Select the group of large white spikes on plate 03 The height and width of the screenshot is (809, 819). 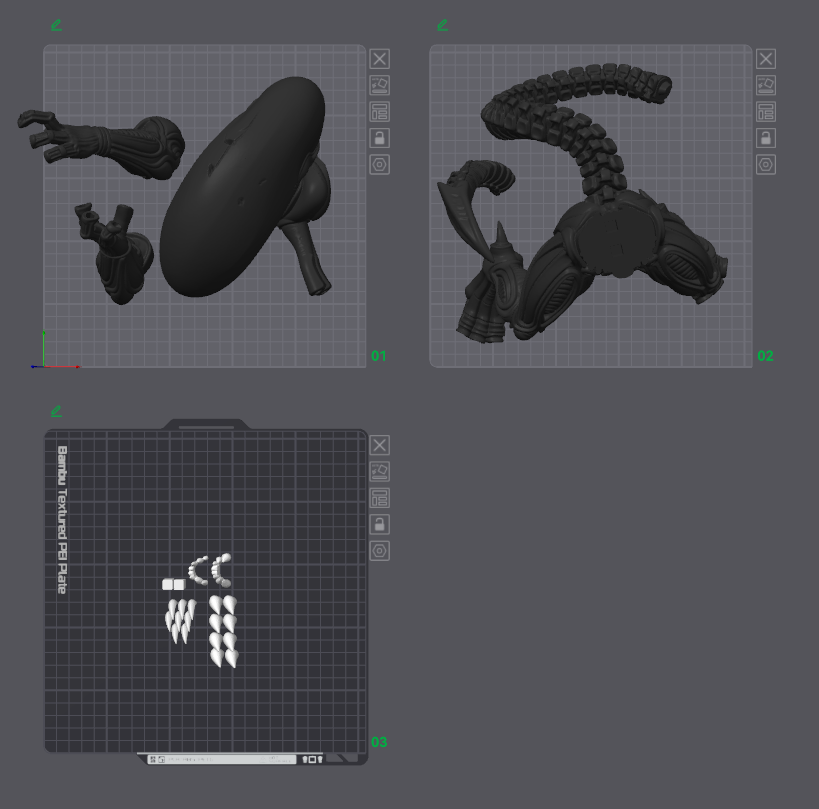pos(223,631)
